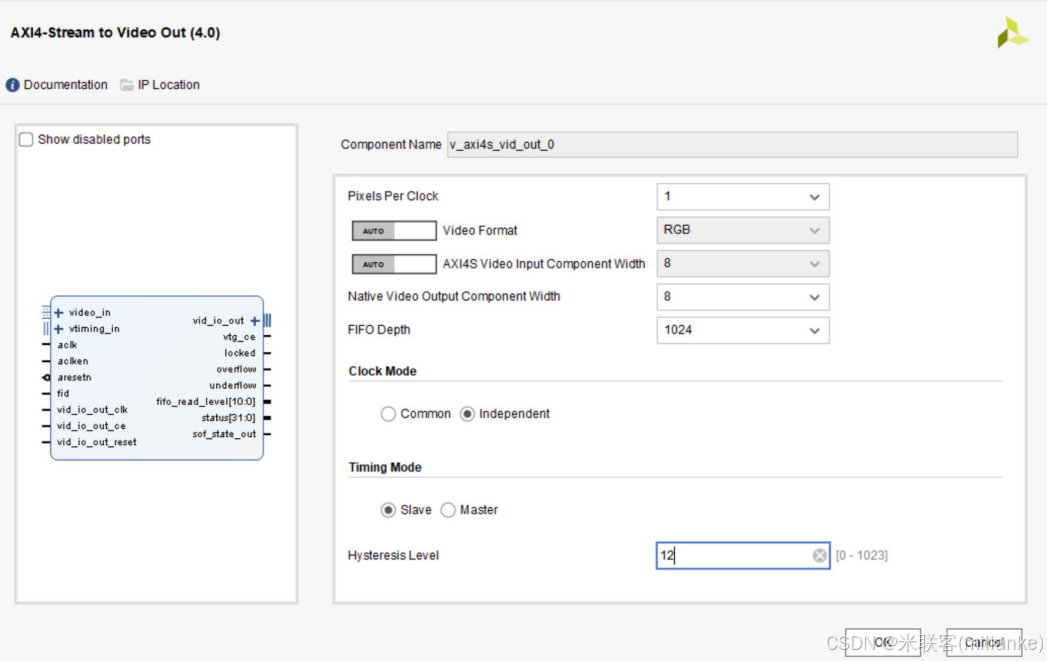
Task: Select the Common clock mode radio button
Action: pos(388,413)
